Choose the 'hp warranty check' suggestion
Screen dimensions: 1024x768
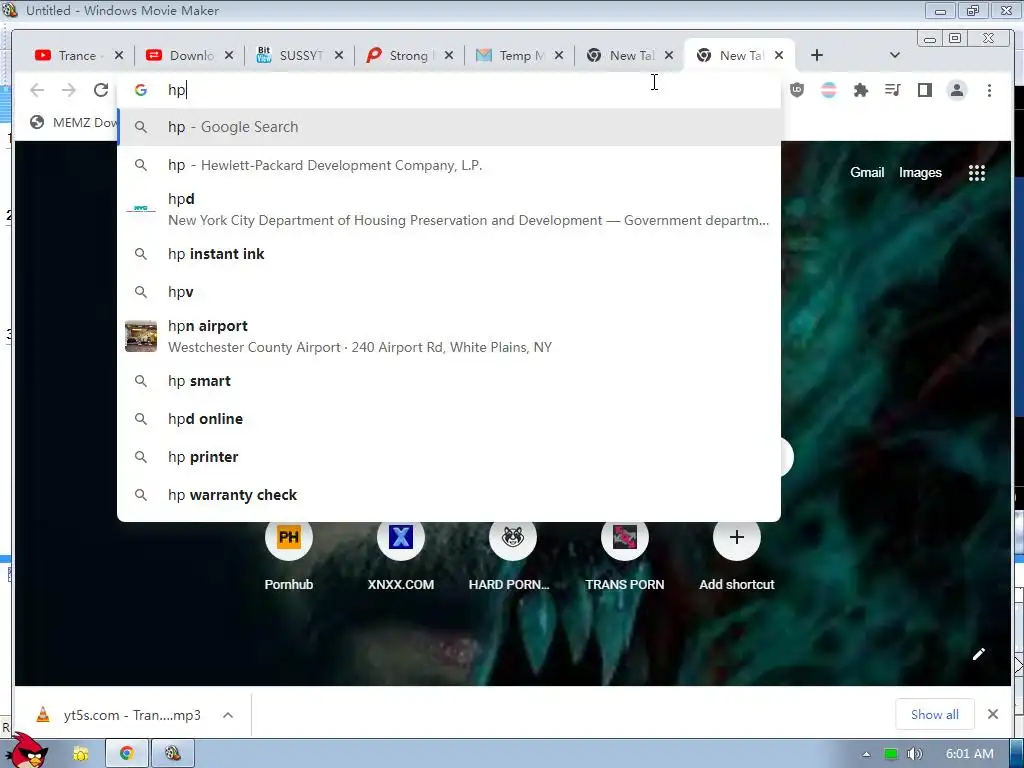click(x=449, y=495)
